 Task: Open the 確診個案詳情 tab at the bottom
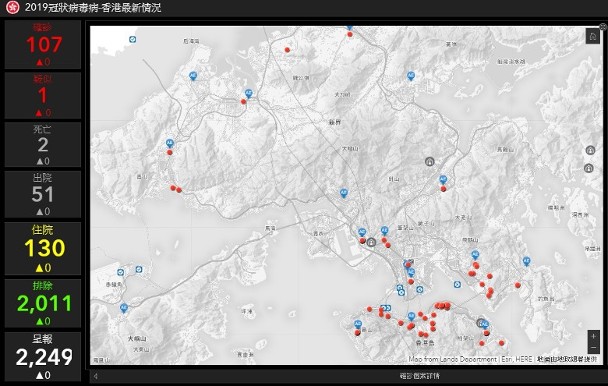coord(420,376)
